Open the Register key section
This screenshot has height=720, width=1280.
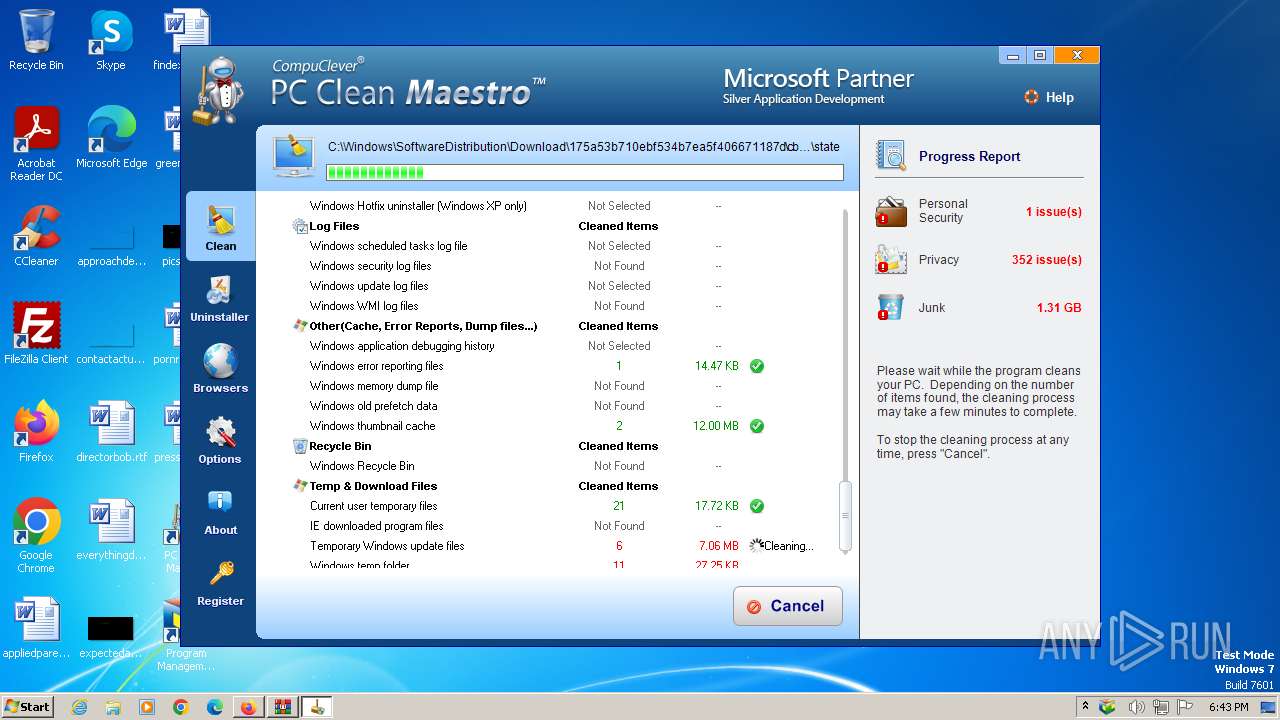pos(220,583)
